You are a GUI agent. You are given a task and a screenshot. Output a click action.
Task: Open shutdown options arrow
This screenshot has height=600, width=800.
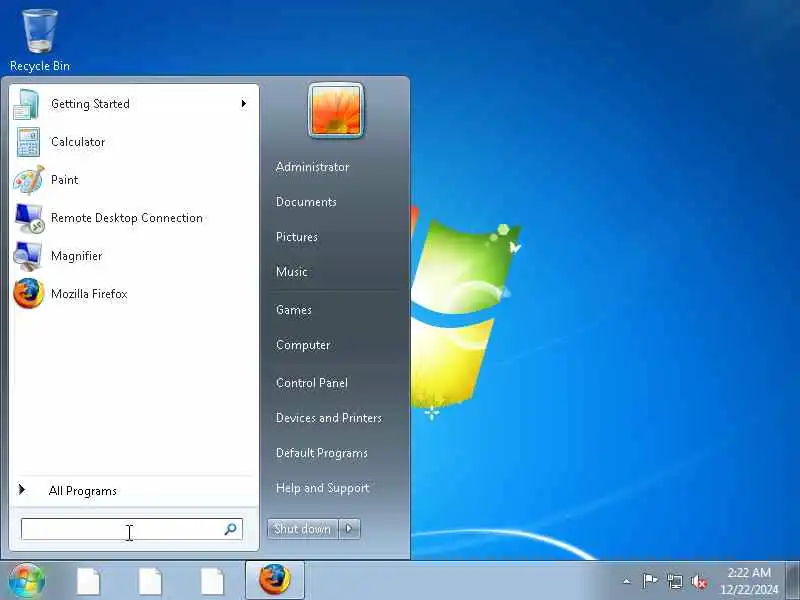click(x=349, y=529)
